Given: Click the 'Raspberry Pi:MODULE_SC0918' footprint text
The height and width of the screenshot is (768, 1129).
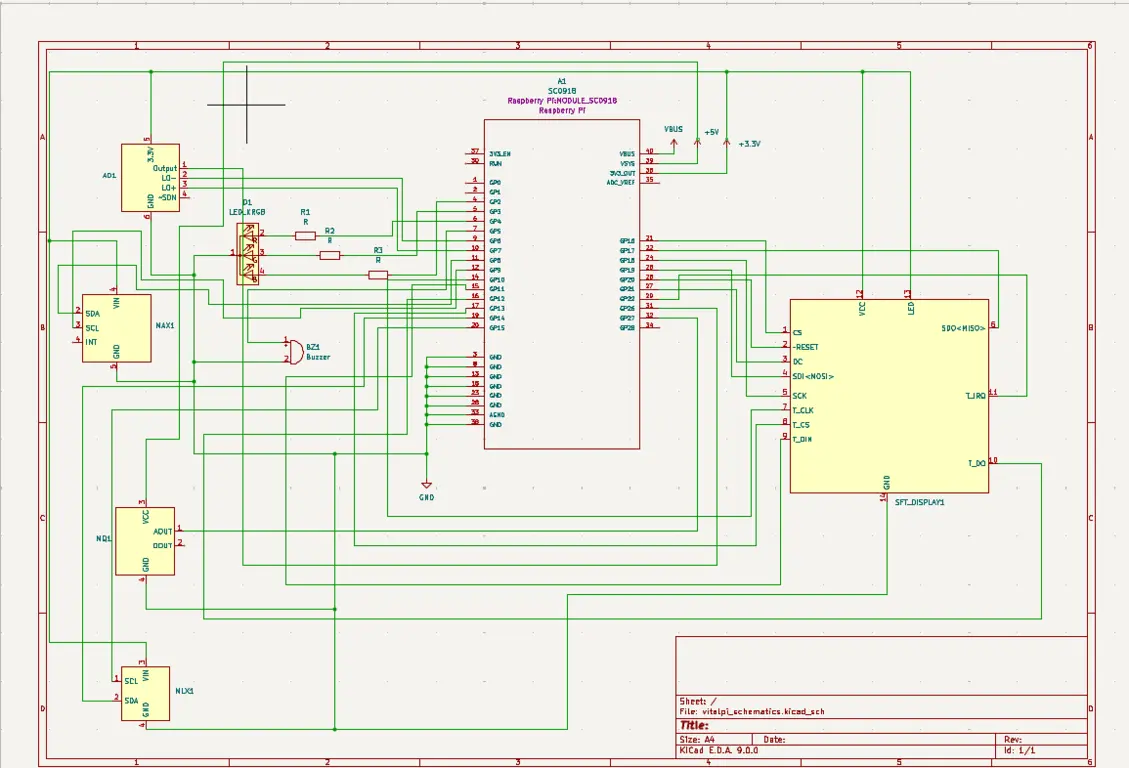Looking at the screenshot, I should point(562,101).
